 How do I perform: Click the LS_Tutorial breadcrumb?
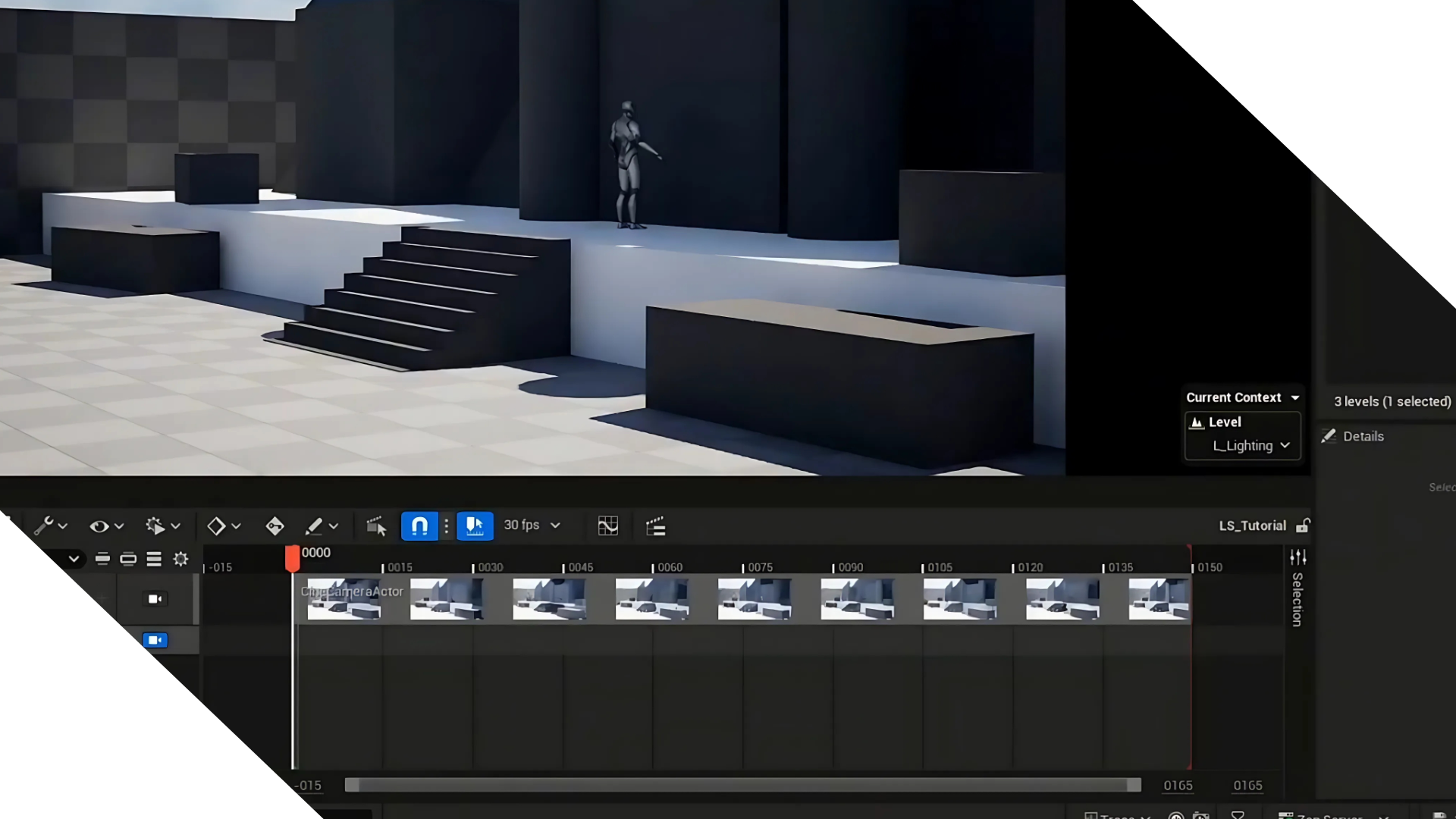pos(1253,526)
